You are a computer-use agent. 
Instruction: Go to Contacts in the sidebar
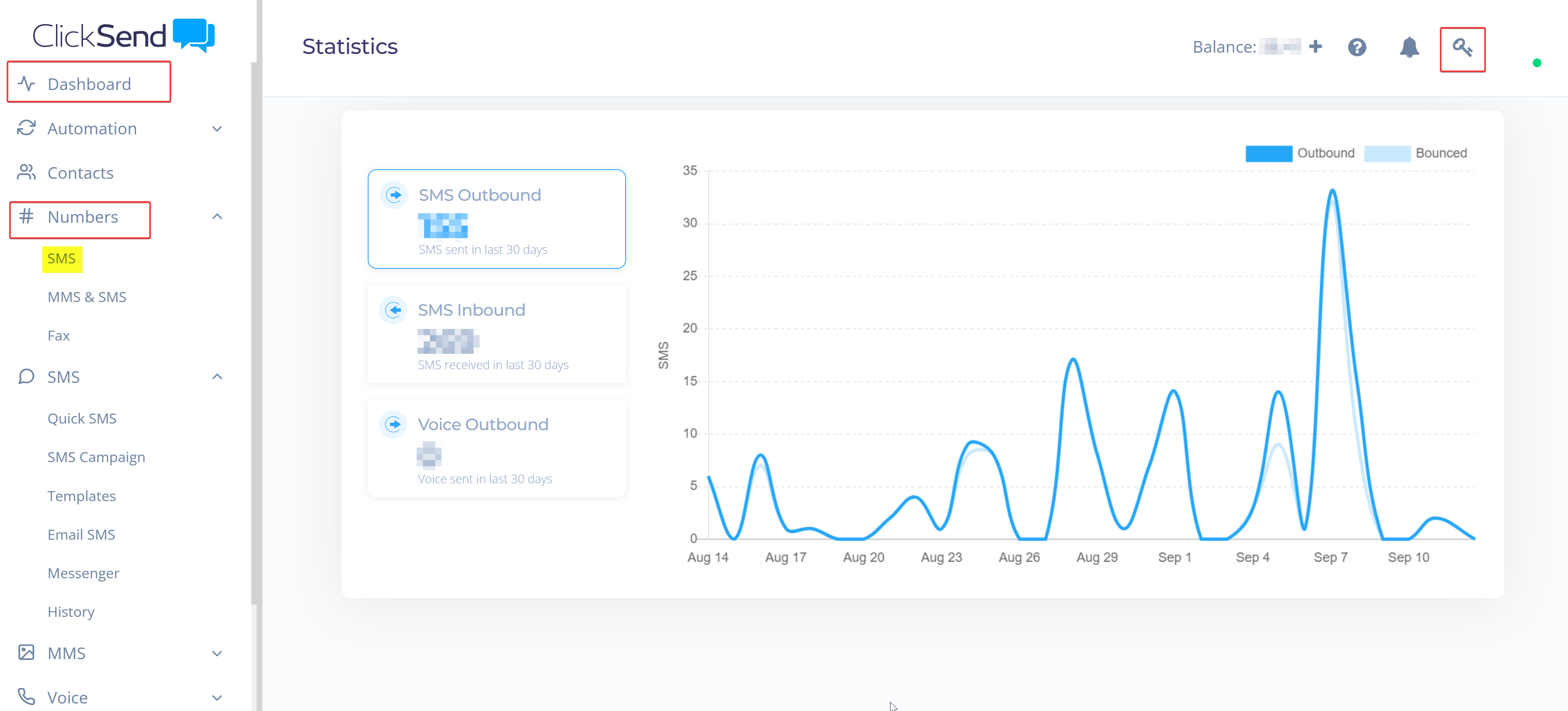click(80, 173)
